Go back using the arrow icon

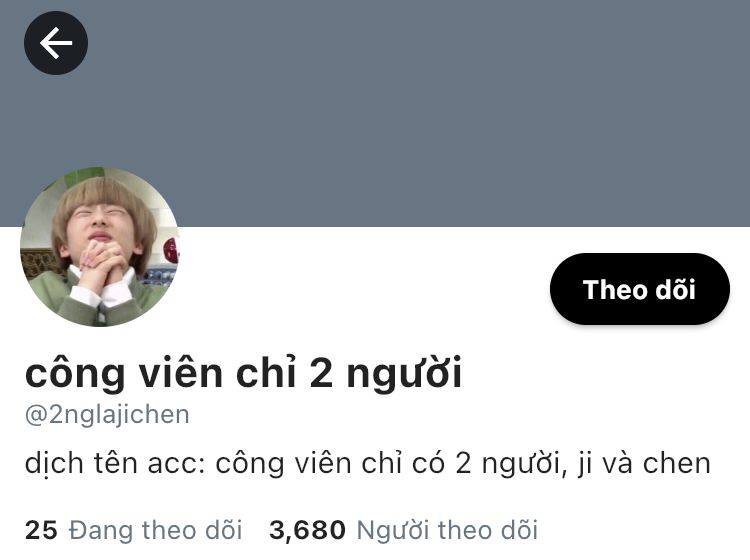[56, 43]
